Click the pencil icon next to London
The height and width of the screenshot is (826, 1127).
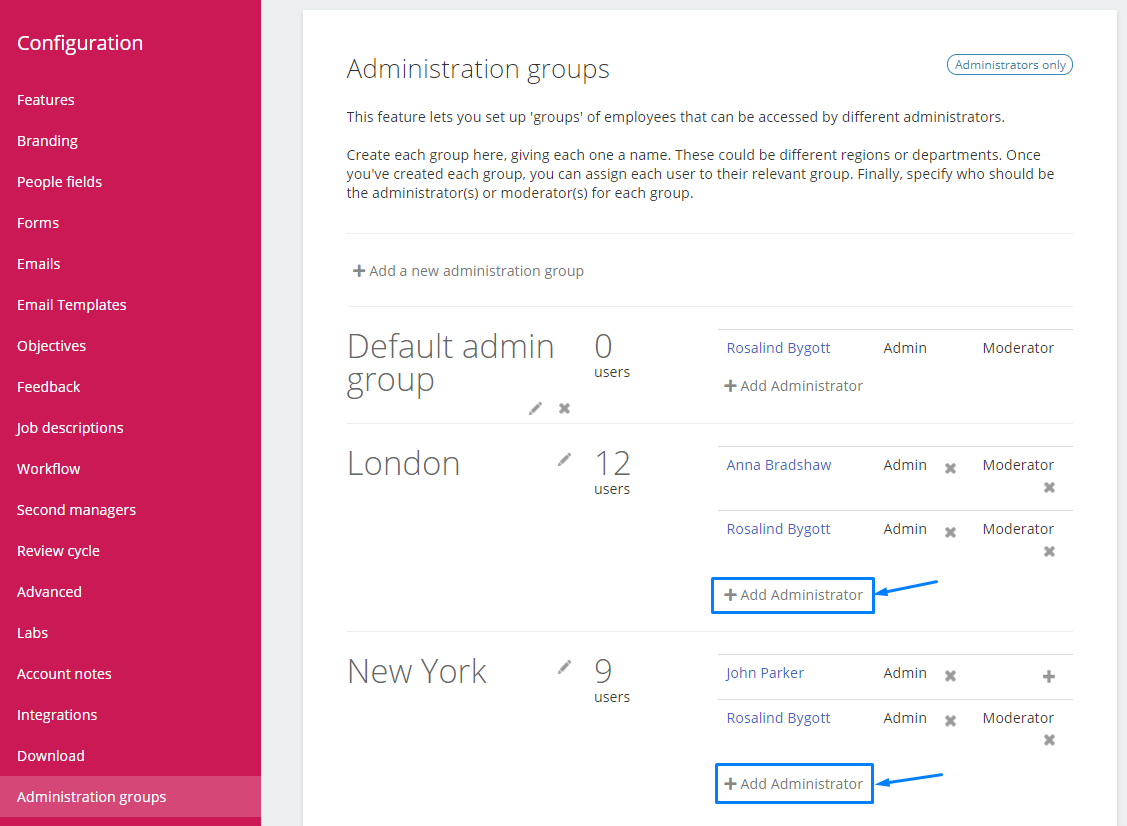click(564, 459)
